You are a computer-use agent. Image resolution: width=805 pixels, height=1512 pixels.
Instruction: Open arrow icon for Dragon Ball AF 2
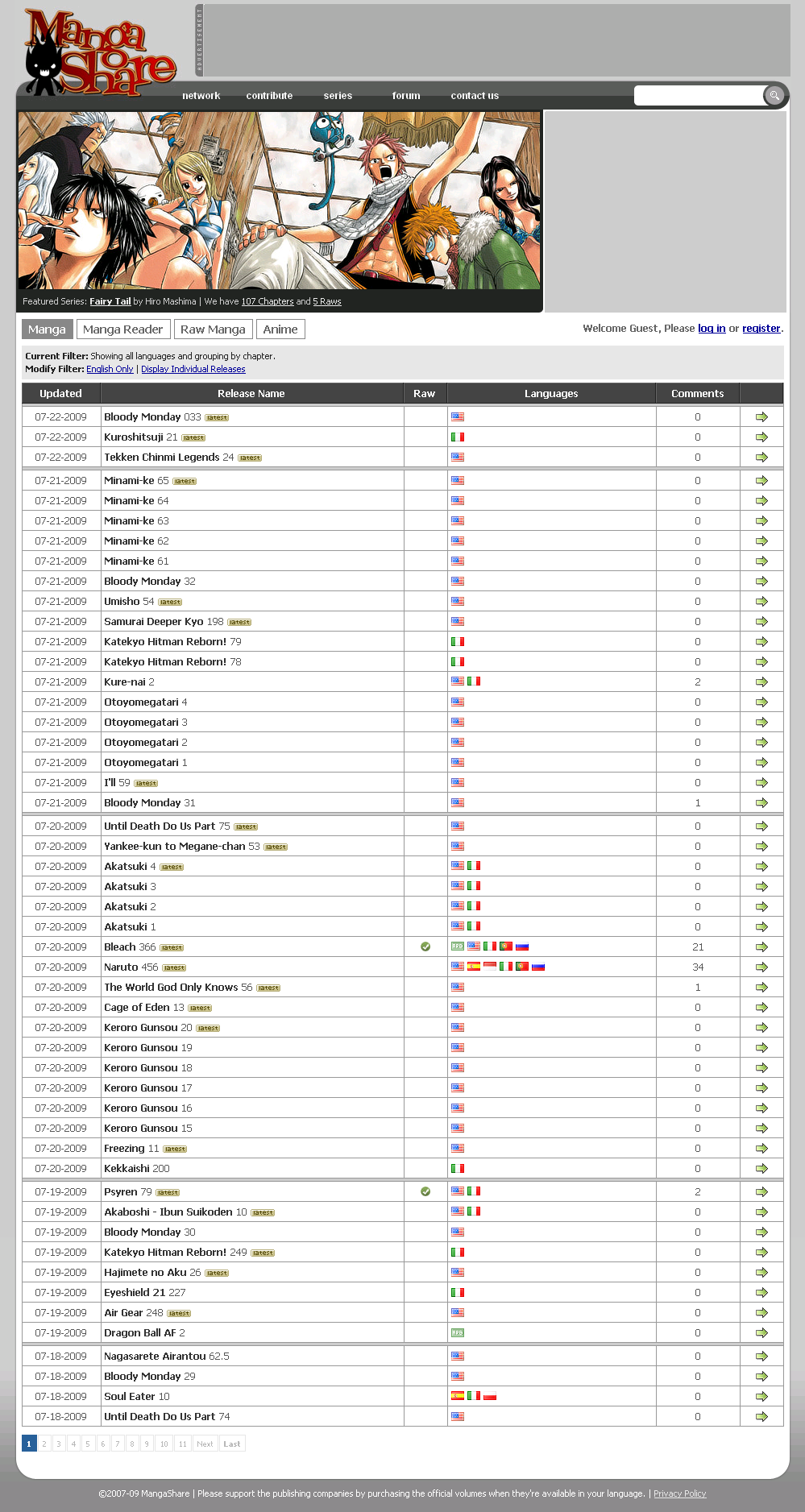[x=761, y=1333]
